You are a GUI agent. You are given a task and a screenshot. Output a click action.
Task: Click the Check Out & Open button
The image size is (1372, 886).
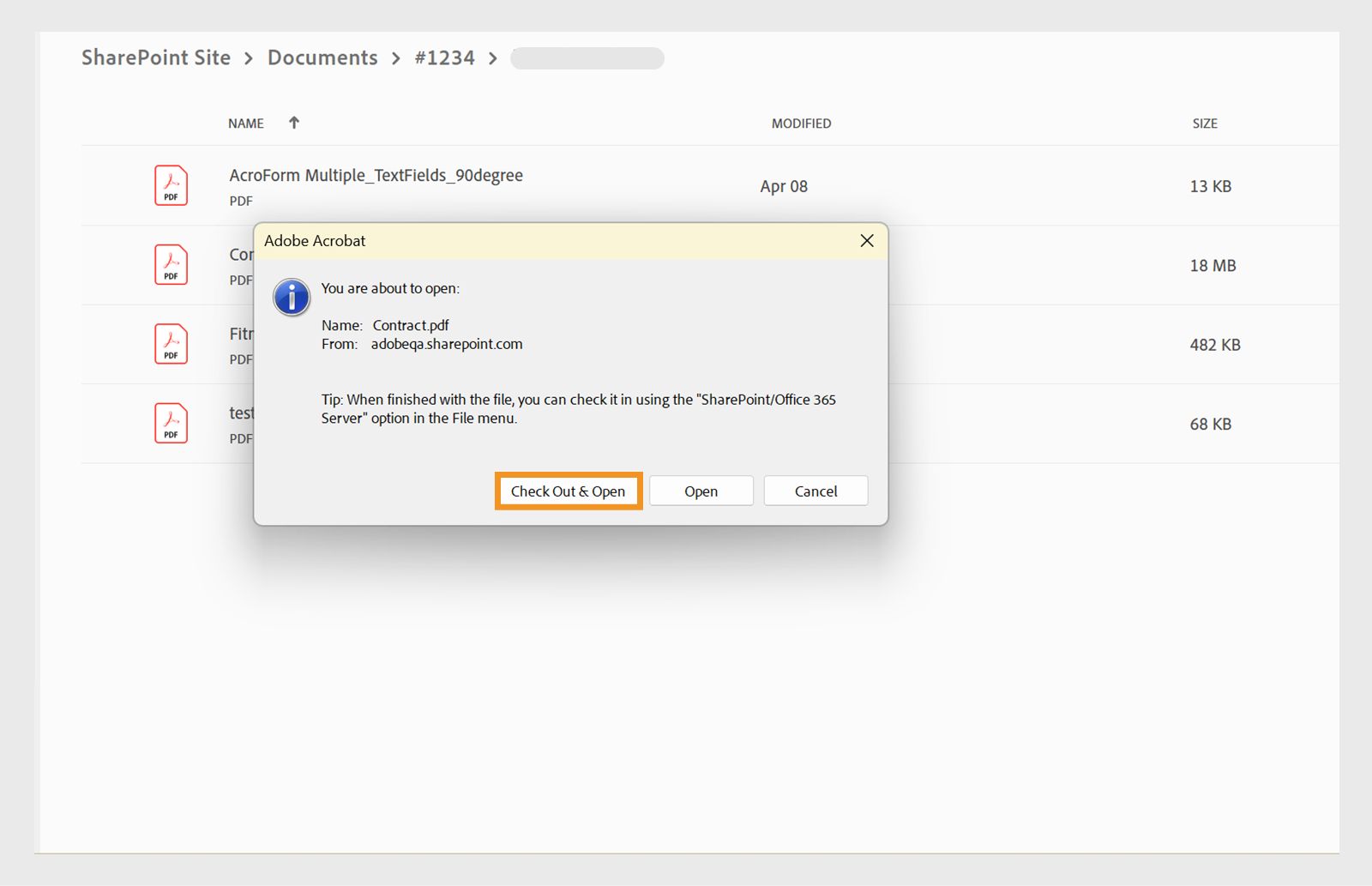click(568, 491)
